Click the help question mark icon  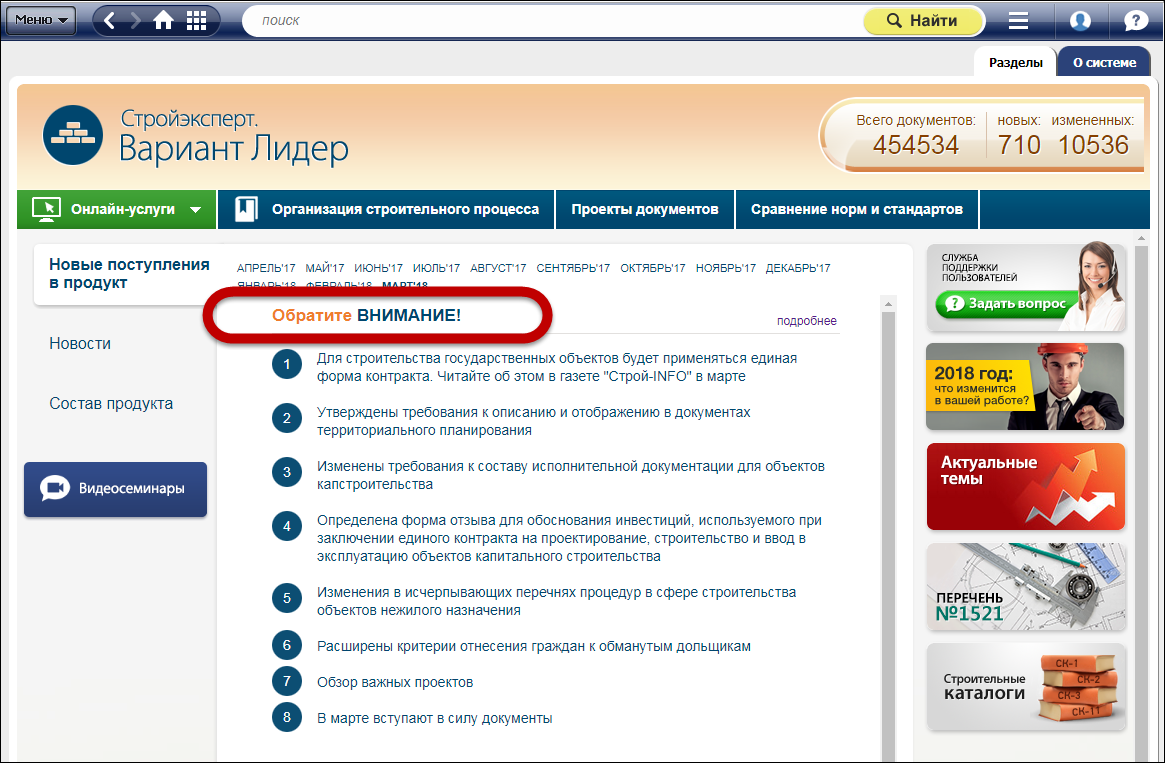pos(1136,21)
